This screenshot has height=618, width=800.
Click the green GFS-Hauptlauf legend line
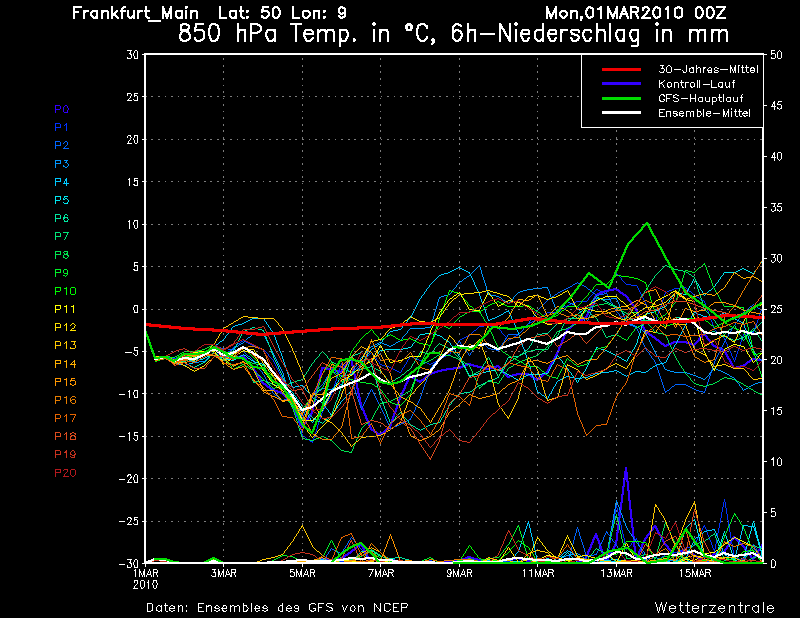click(621, 99)
